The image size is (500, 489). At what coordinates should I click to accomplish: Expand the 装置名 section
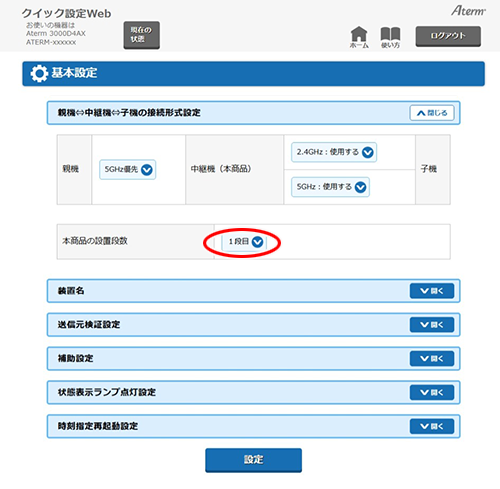click(x=432, y=291)
